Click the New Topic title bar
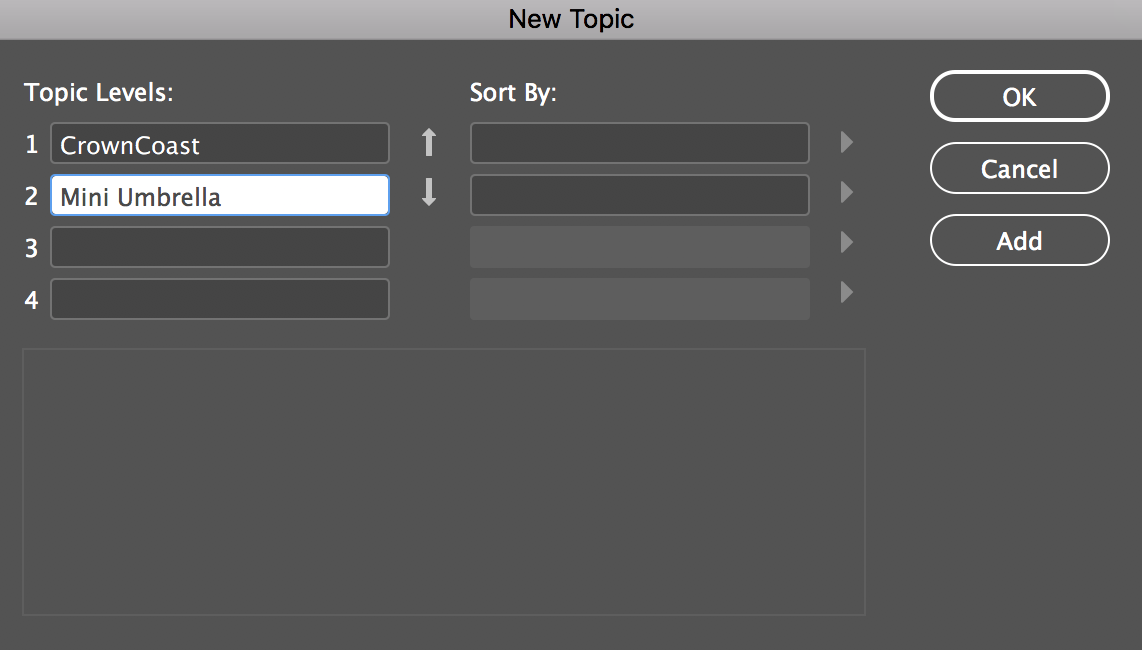Screen dimensions: 1142x650 point(571,19)
